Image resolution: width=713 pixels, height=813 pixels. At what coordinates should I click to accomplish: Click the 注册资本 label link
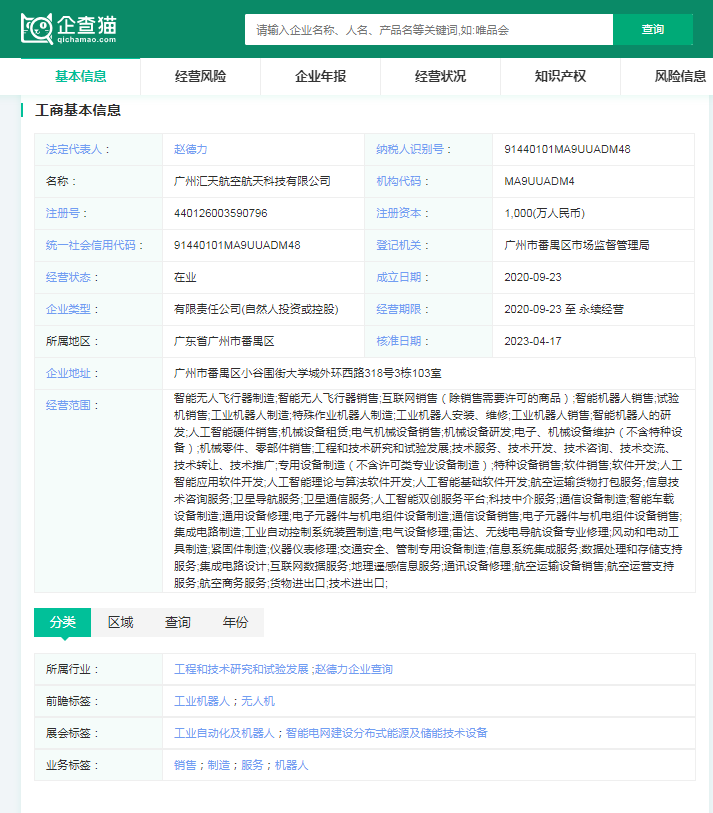(399, 213)
